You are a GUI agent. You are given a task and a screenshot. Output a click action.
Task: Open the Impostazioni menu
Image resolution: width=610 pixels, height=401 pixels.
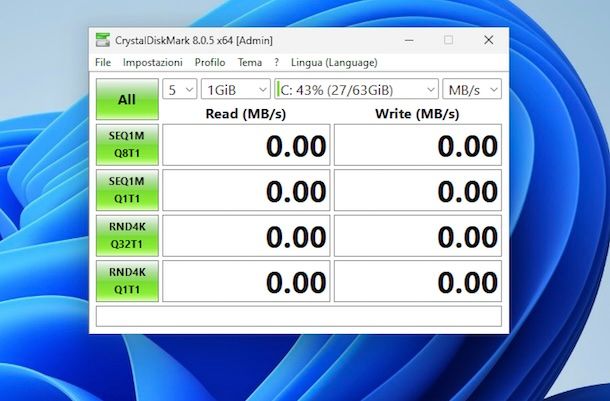pos(152,62)
